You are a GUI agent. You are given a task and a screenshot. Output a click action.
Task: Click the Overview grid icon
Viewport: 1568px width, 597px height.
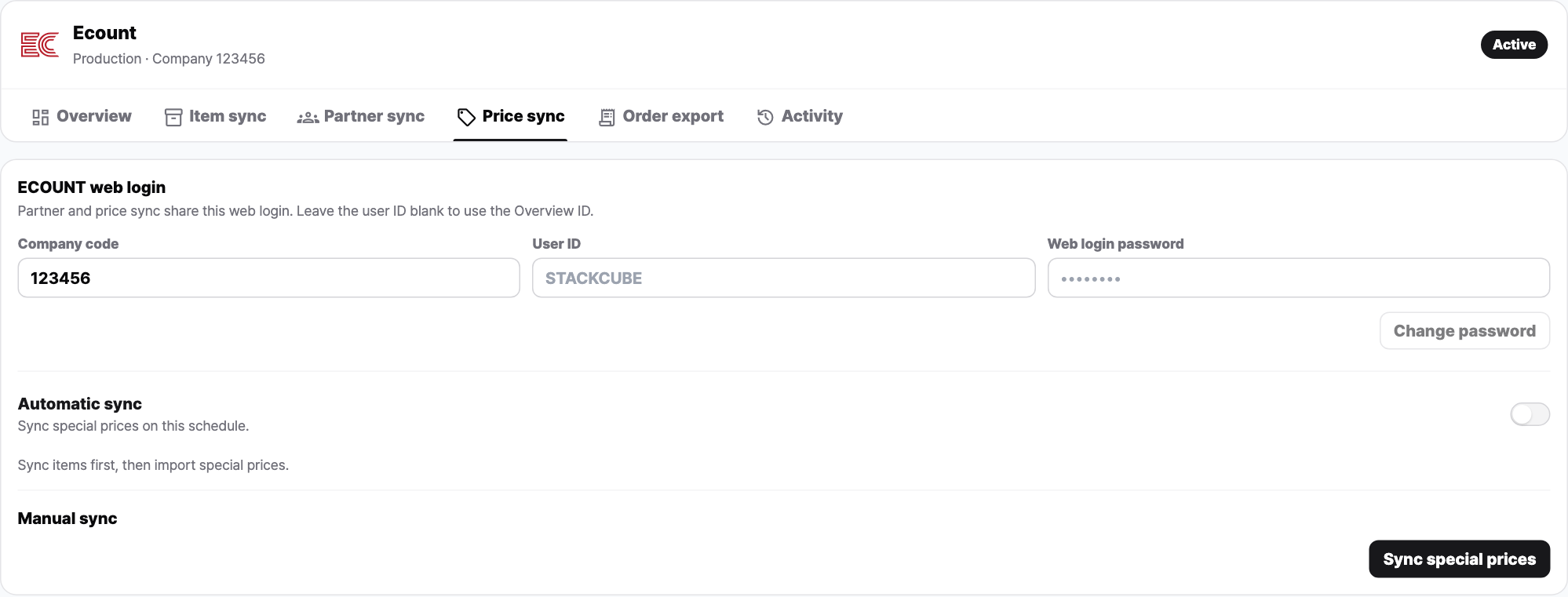(x=41, y=117)
